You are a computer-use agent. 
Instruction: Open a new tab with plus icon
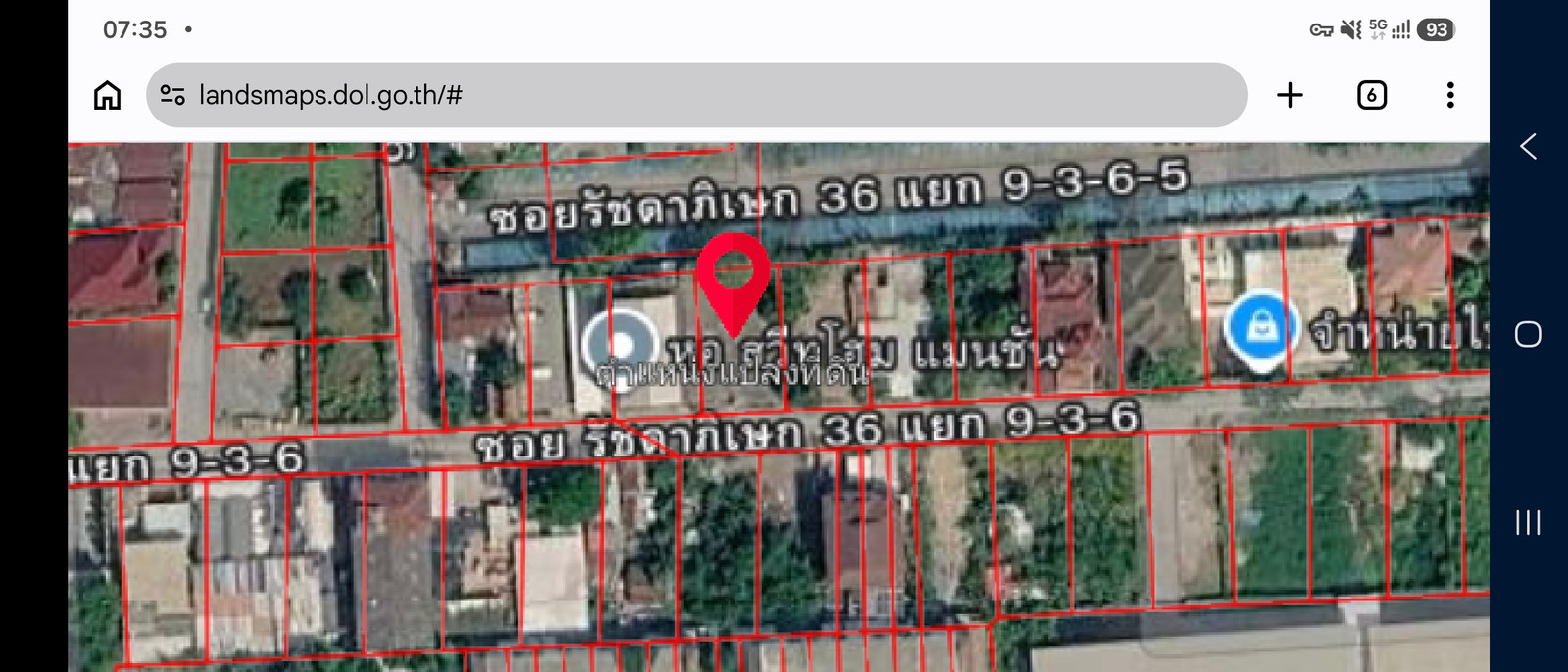(1290, 95)
